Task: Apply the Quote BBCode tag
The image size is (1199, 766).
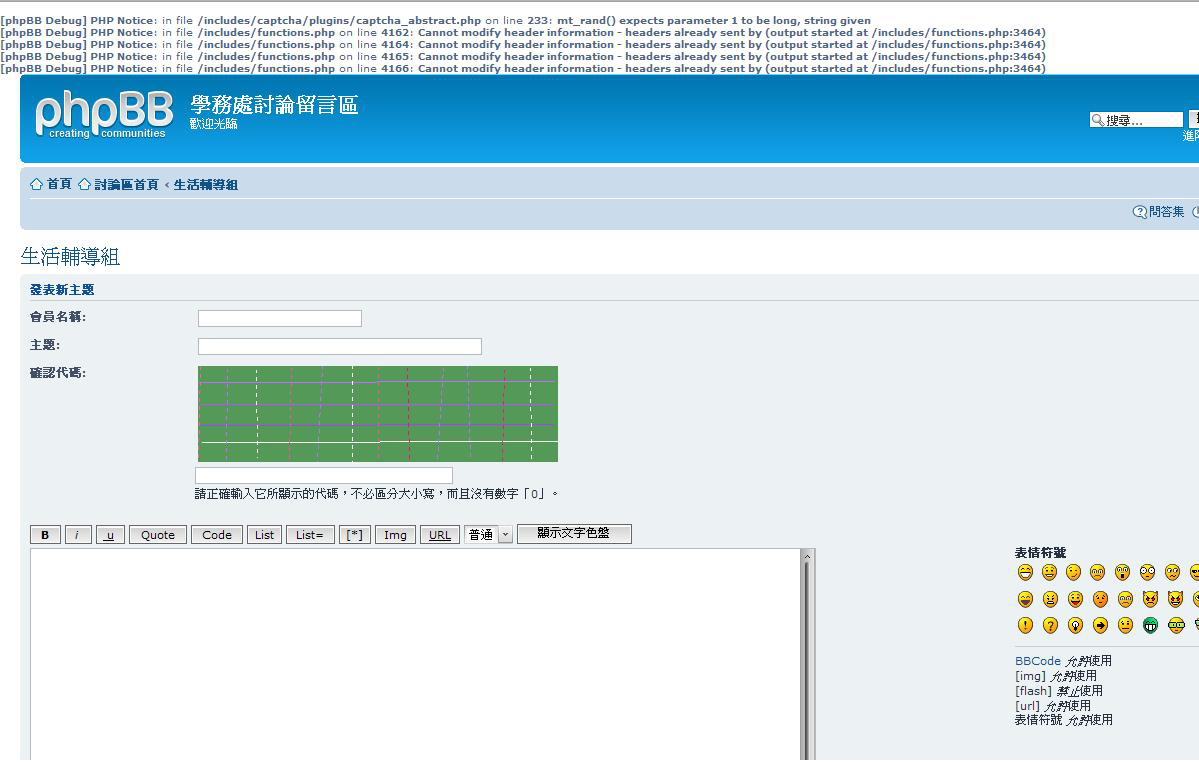Action: click(158, 534)
